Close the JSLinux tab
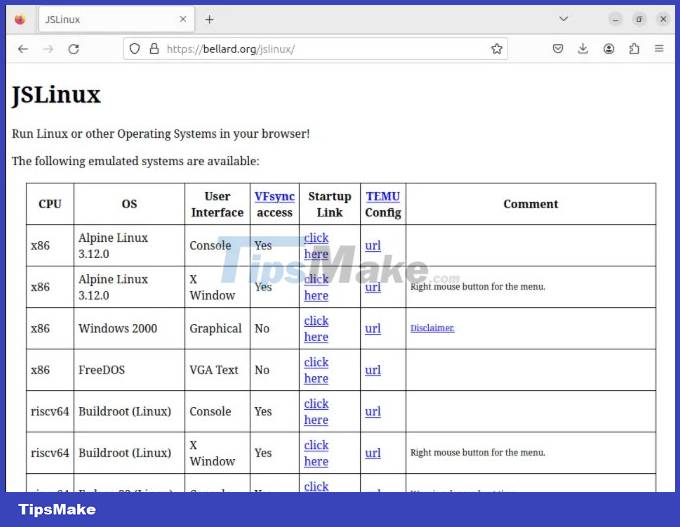The height and width of the screenshot is (527, 680). pos(183,19)
